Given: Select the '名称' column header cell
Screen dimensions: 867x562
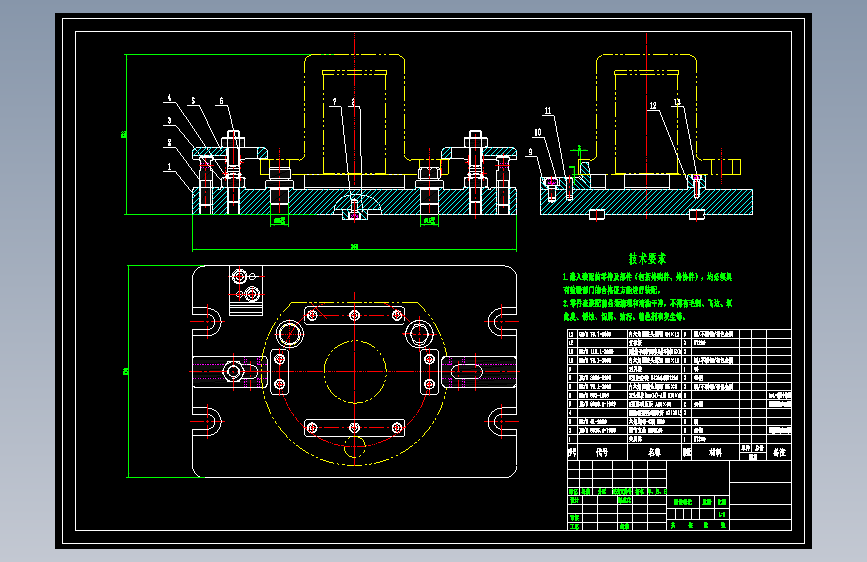Looking at the screenshot, I should click(655, 452).
